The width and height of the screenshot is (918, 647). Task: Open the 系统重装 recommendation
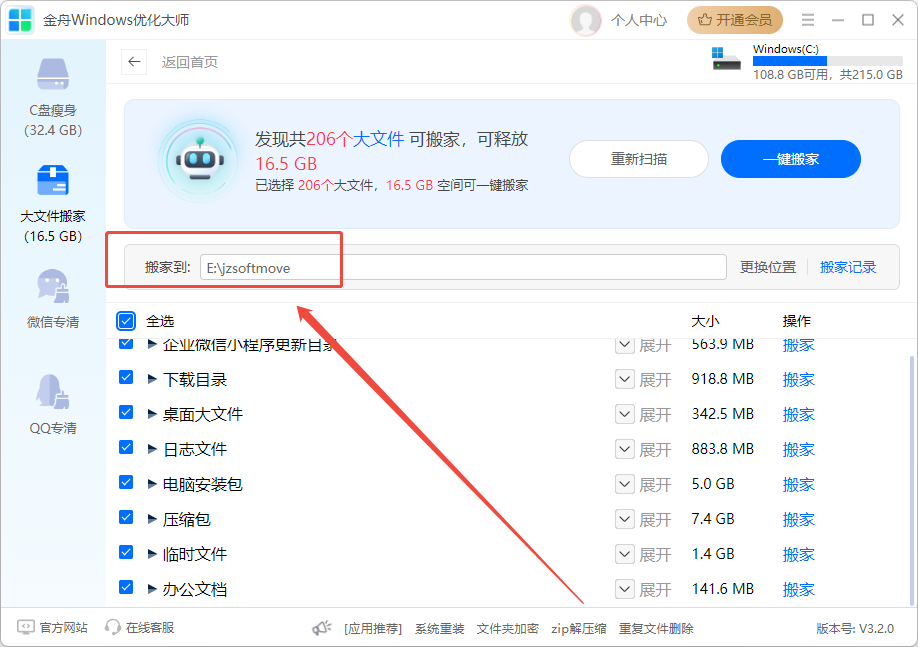(x=440, y=629)
